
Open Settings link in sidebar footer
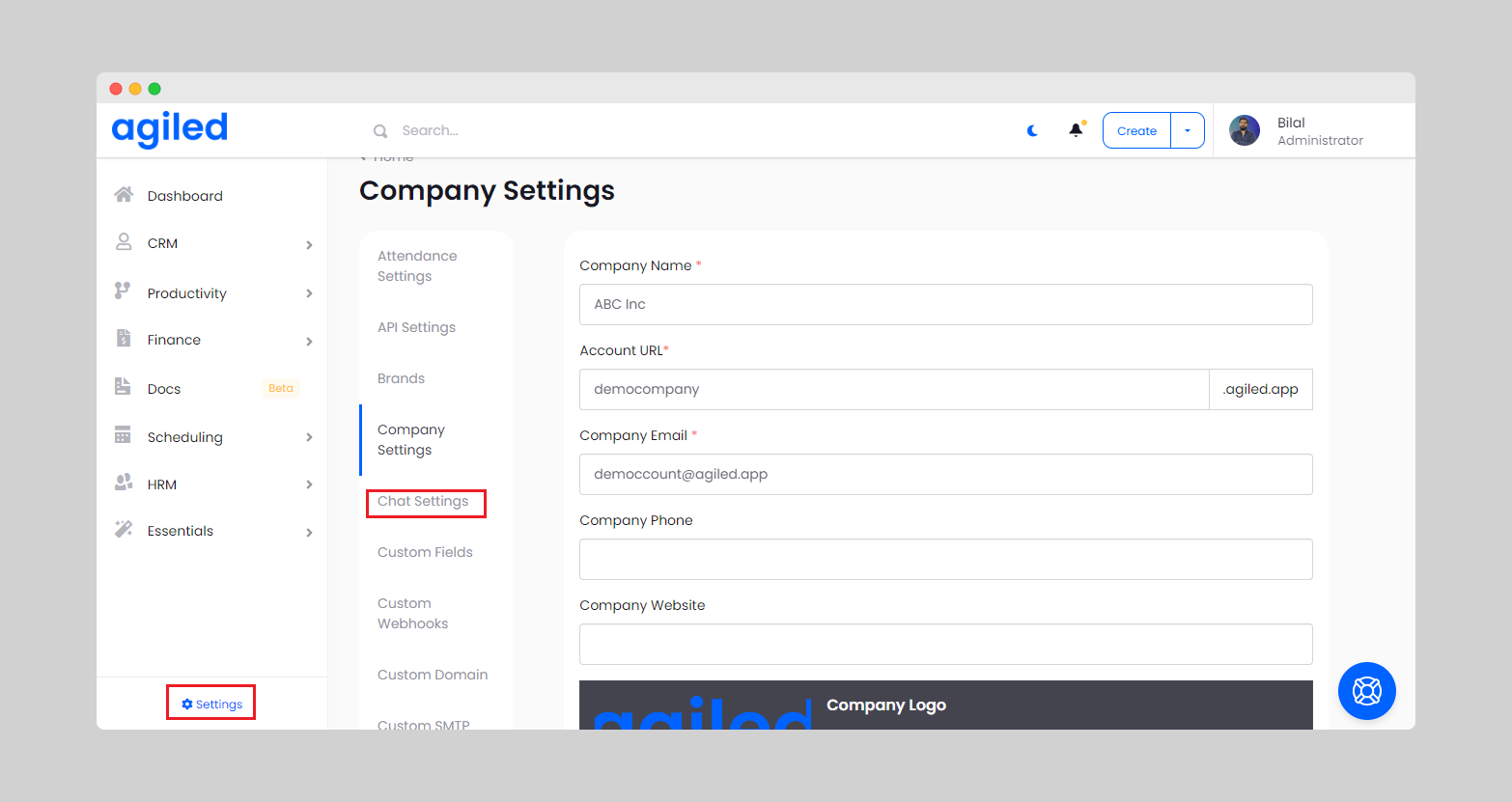[211, 704]
